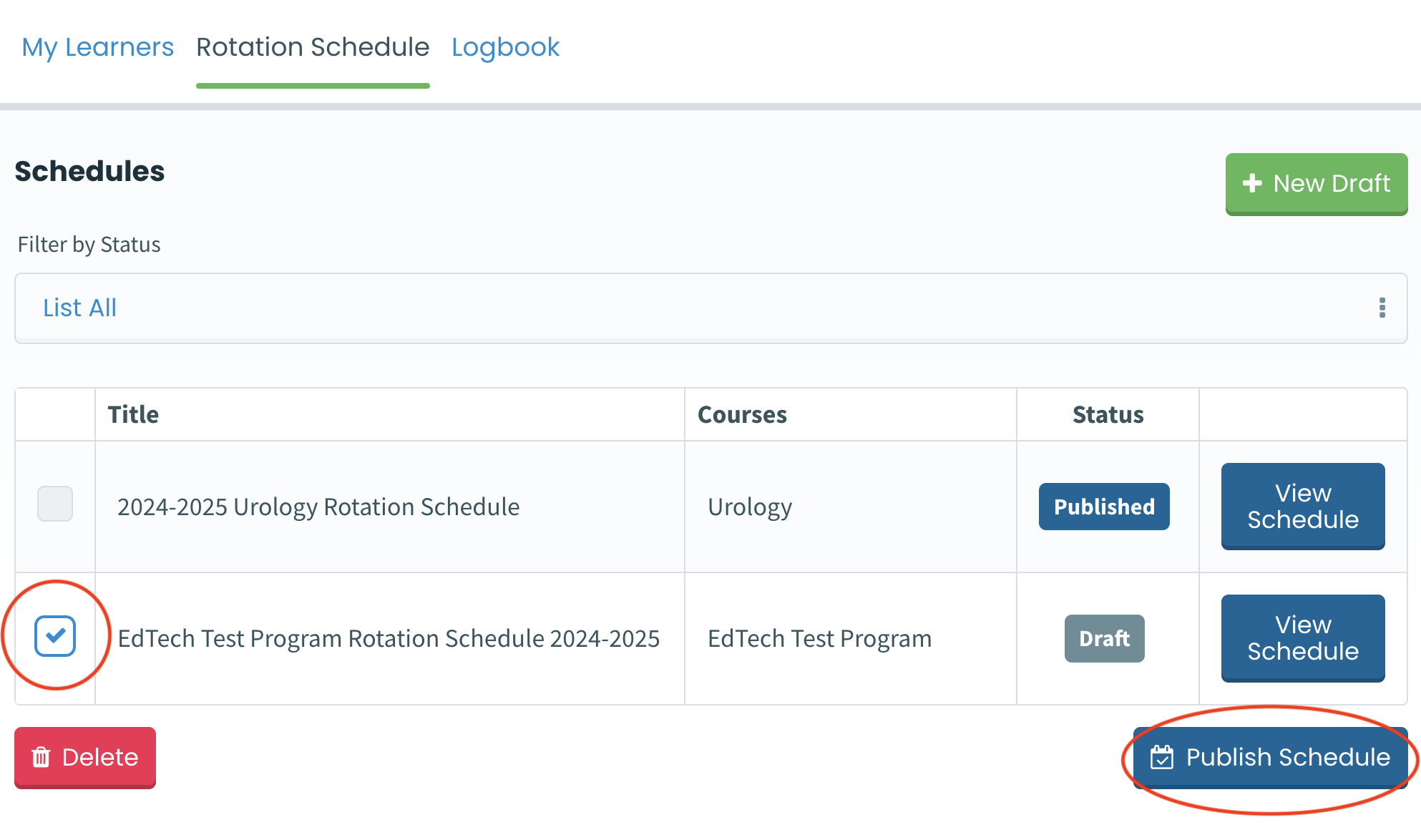Click the trash icon on Delete button
The image size is (1421, 840).
click(x=41, y=757)
